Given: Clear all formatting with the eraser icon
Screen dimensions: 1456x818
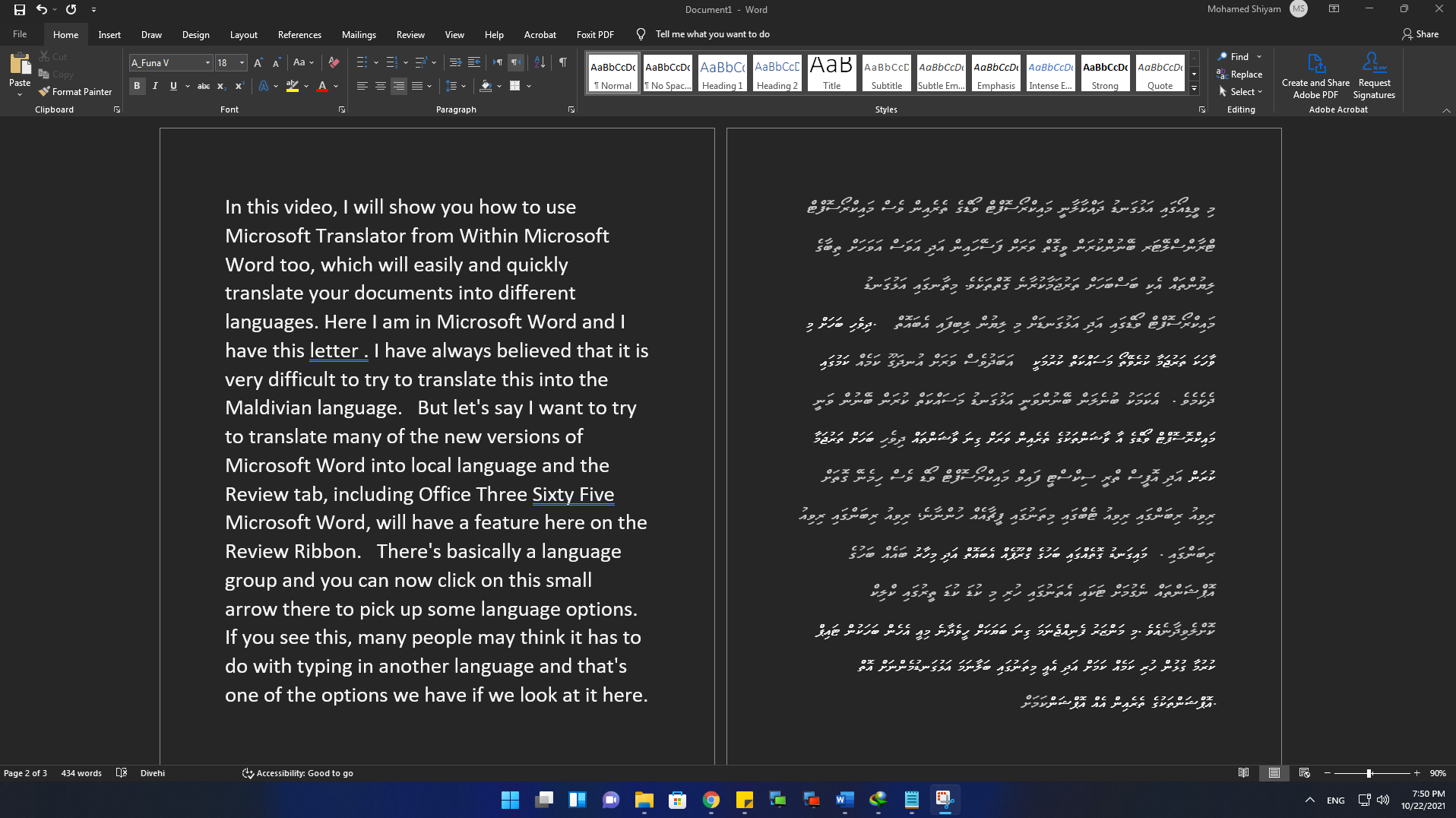Looking at the screenshot, I should pyautogui.click(x=334, y=63).
